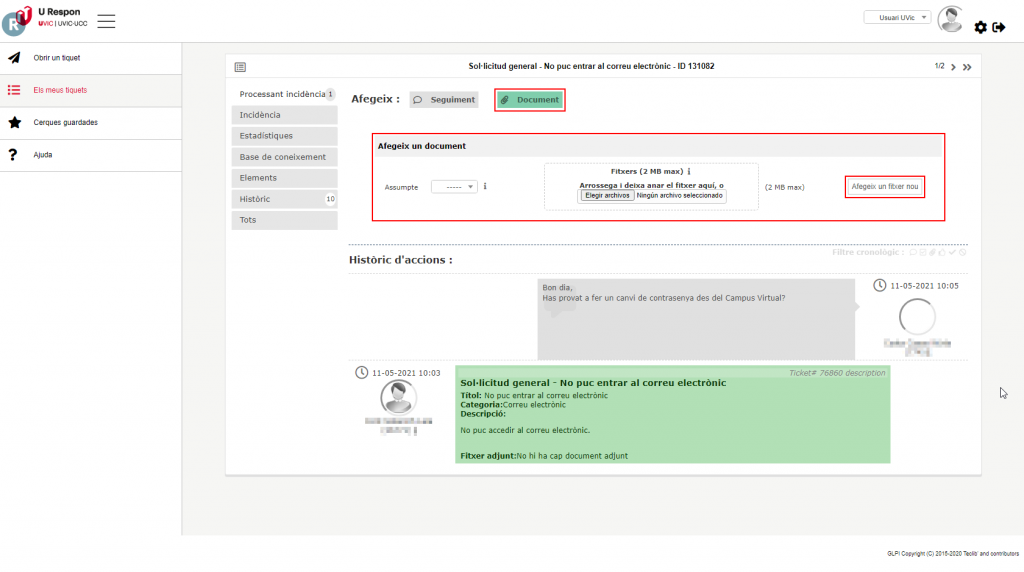
Task: Switch to the Històric tab
Action: 255,199
